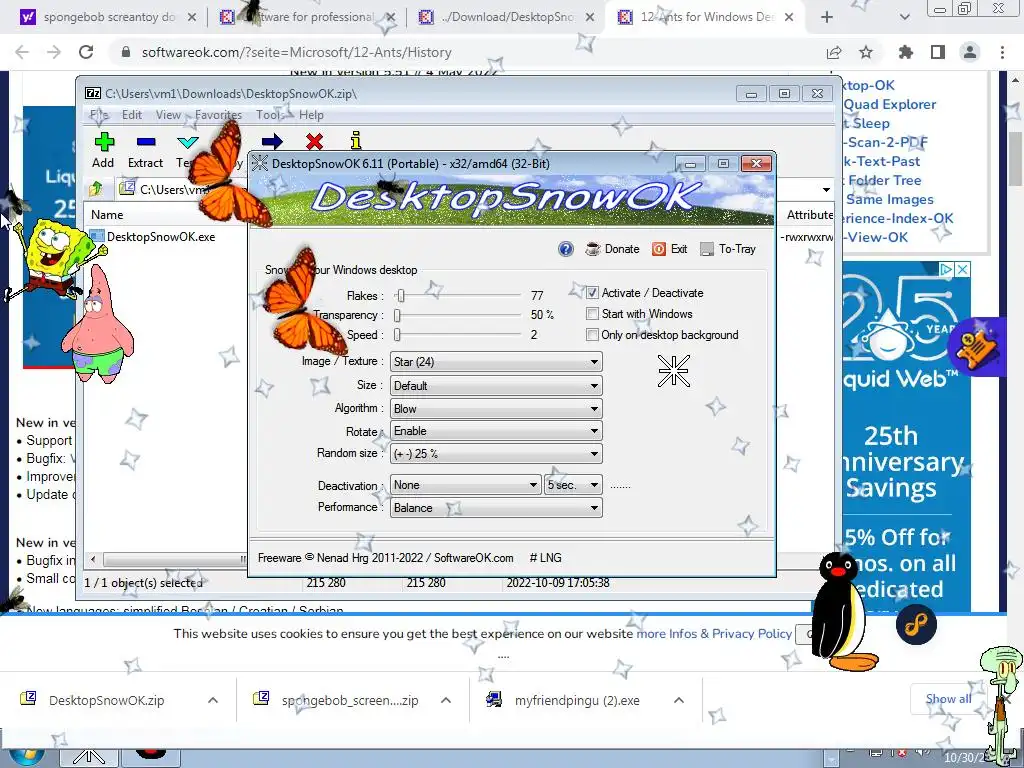This screenshot has width=1024, height=768.
Task: Open the 5 sec. dropdown
Action: pos(573,485)
